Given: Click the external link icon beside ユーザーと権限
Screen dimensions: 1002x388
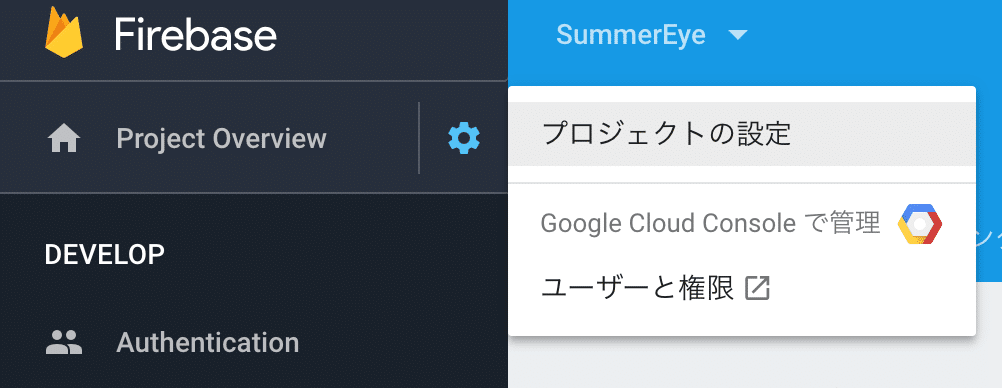Looking at the screenshot, I should [758, 289].
